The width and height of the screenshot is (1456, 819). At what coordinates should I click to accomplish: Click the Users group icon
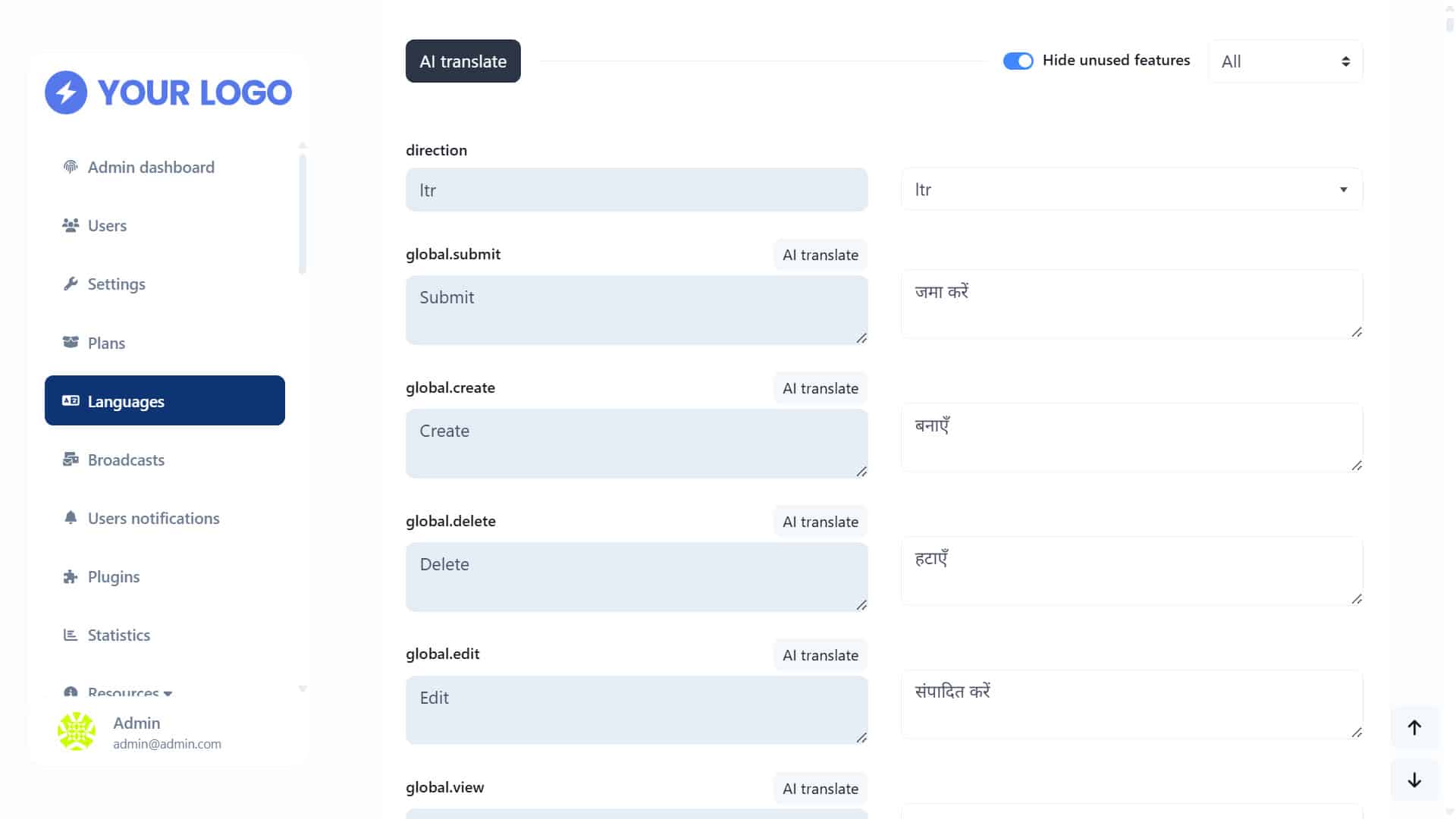(71, 225)
